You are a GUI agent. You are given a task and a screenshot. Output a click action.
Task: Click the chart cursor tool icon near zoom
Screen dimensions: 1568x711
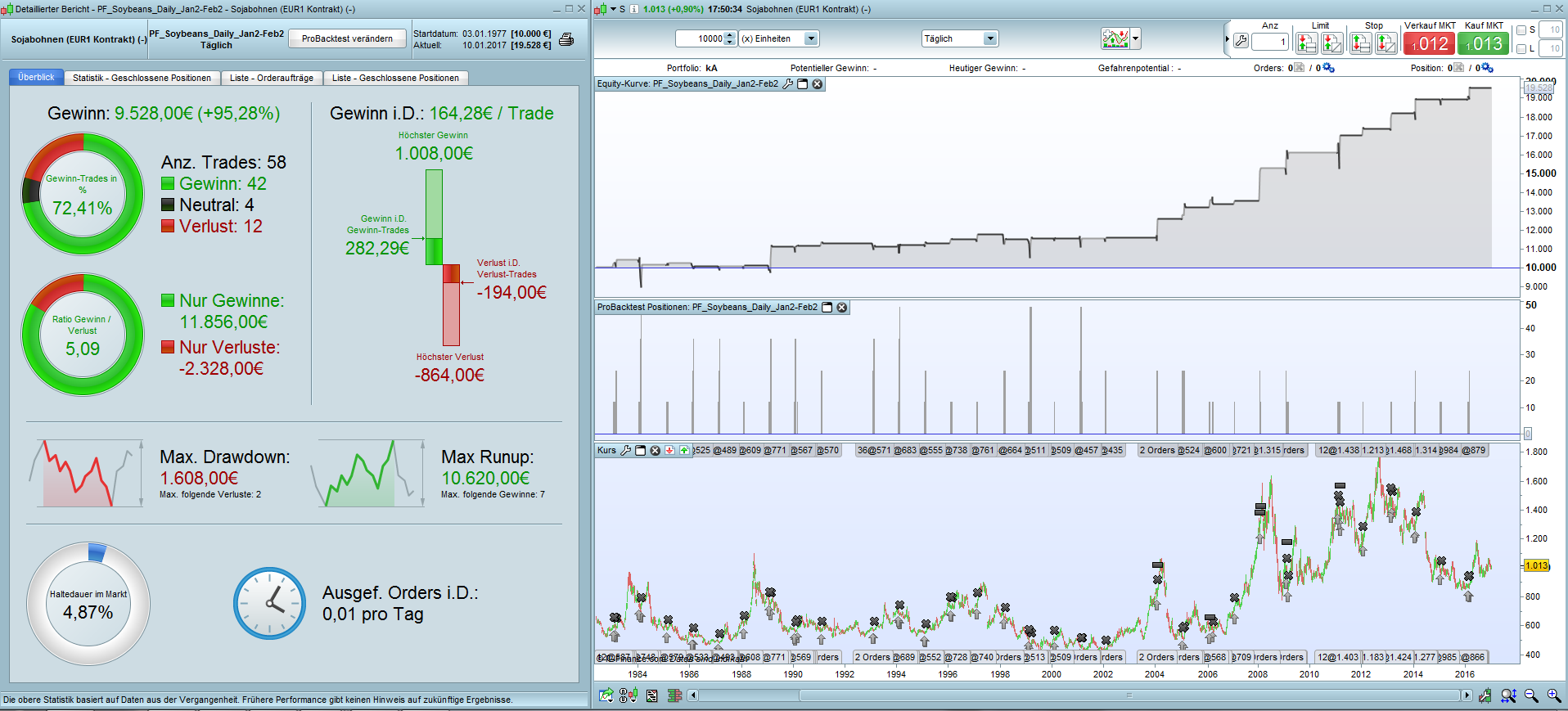point(1485,695)
